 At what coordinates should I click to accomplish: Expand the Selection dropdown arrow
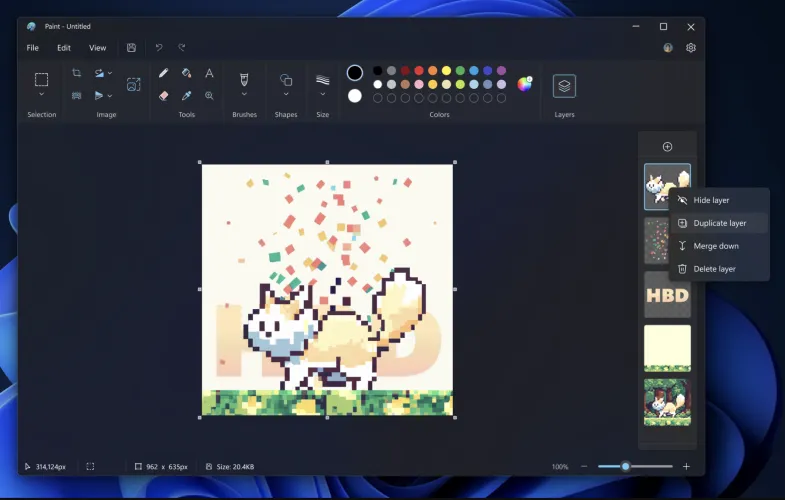(42, 95)
